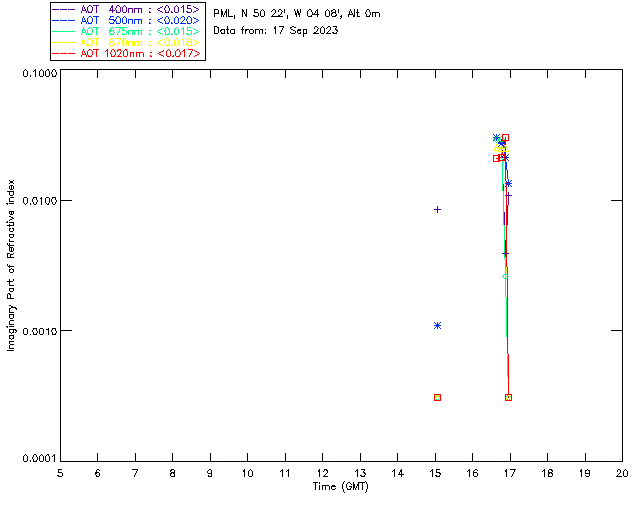The width and height of the screenshot is (640, 512).
Task: Select the green diamond marker near 0.0026
Action: 505,277
